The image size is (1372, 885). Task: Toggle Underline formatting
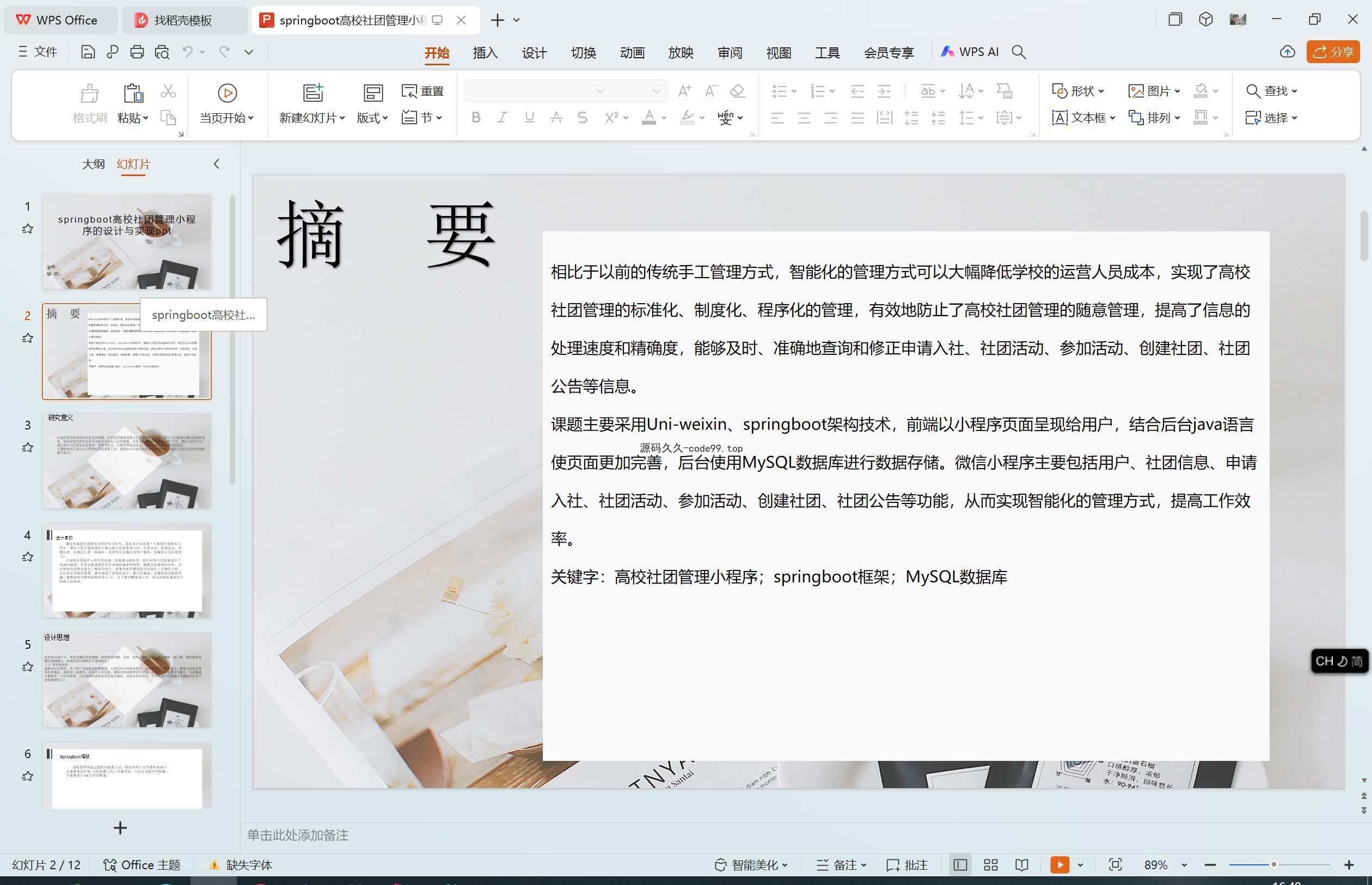529,118
